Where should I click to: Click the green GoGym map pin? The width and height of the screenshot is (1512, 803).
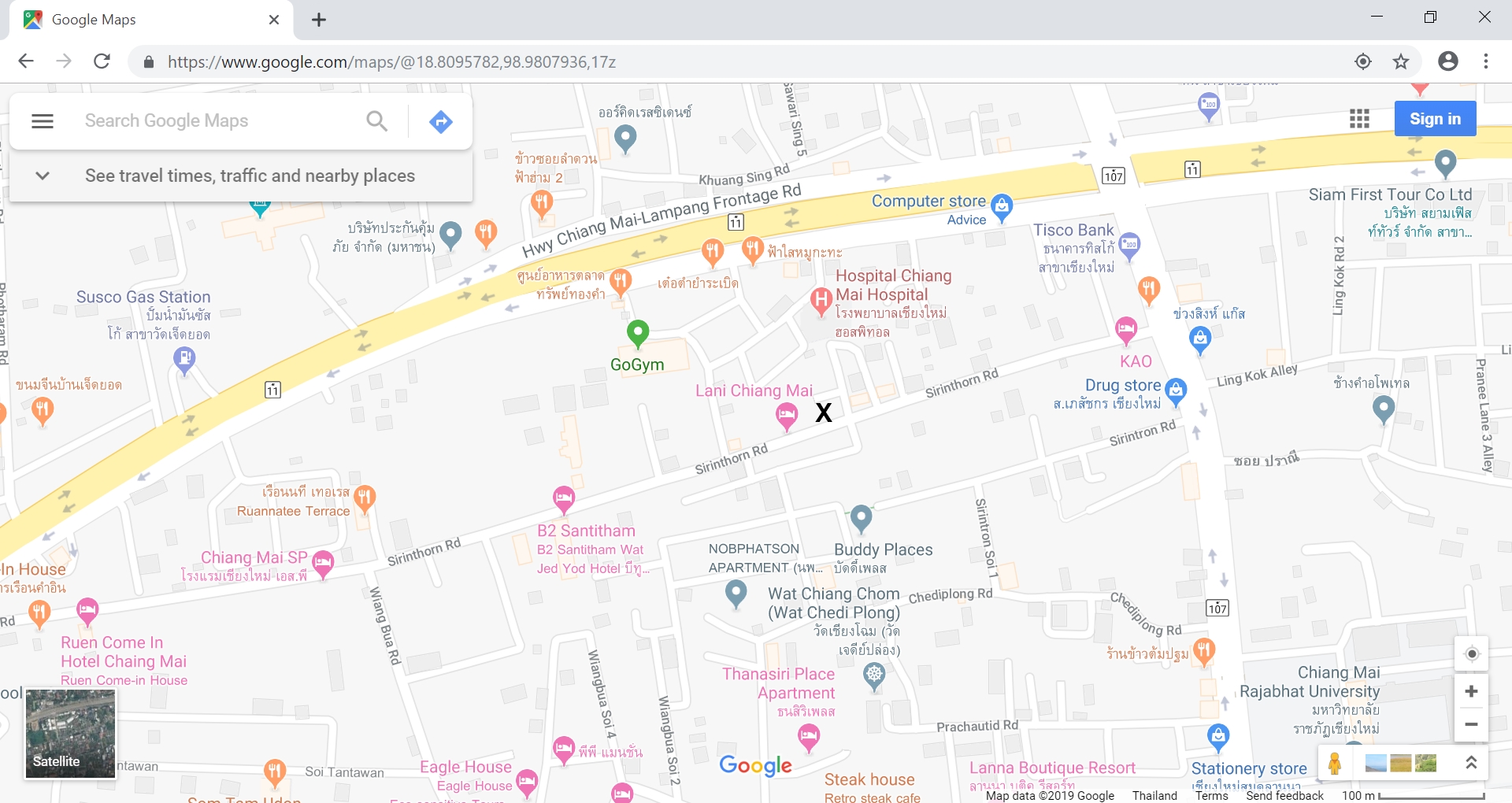tap(637, 333)
